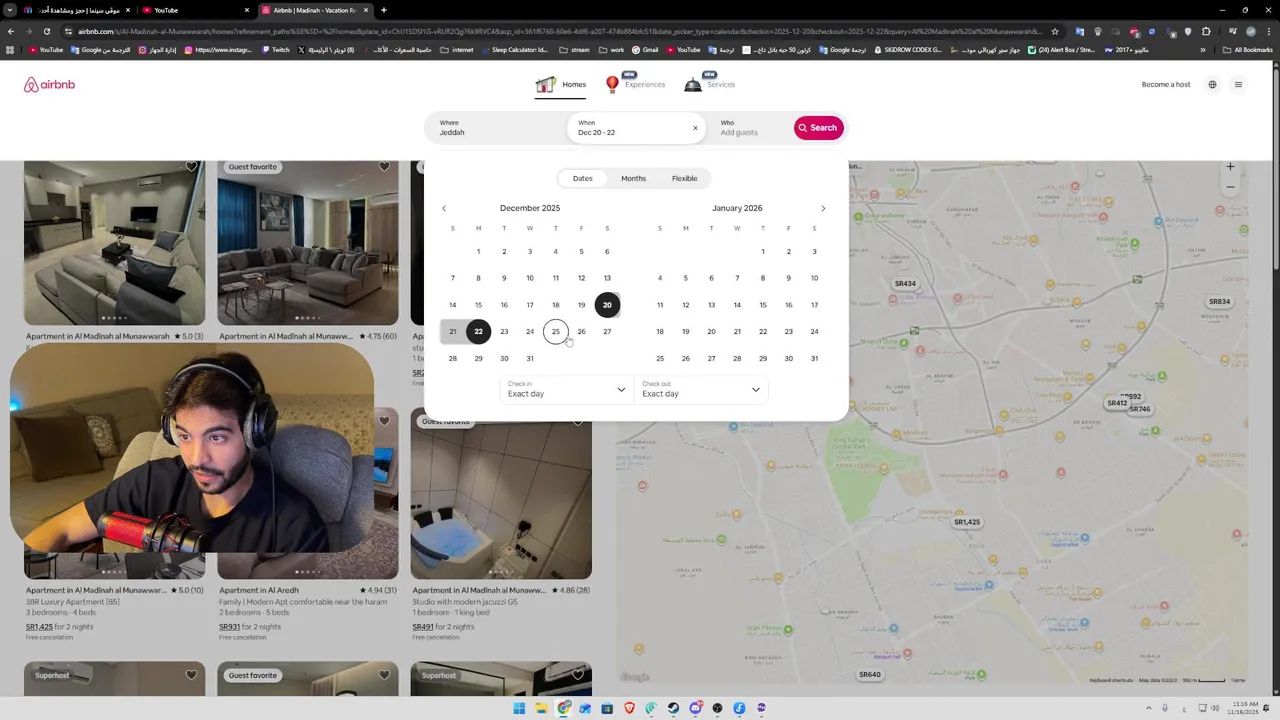
Task: Save the 4.75 (60) apartment to wishlist
Action: point(384,167)
